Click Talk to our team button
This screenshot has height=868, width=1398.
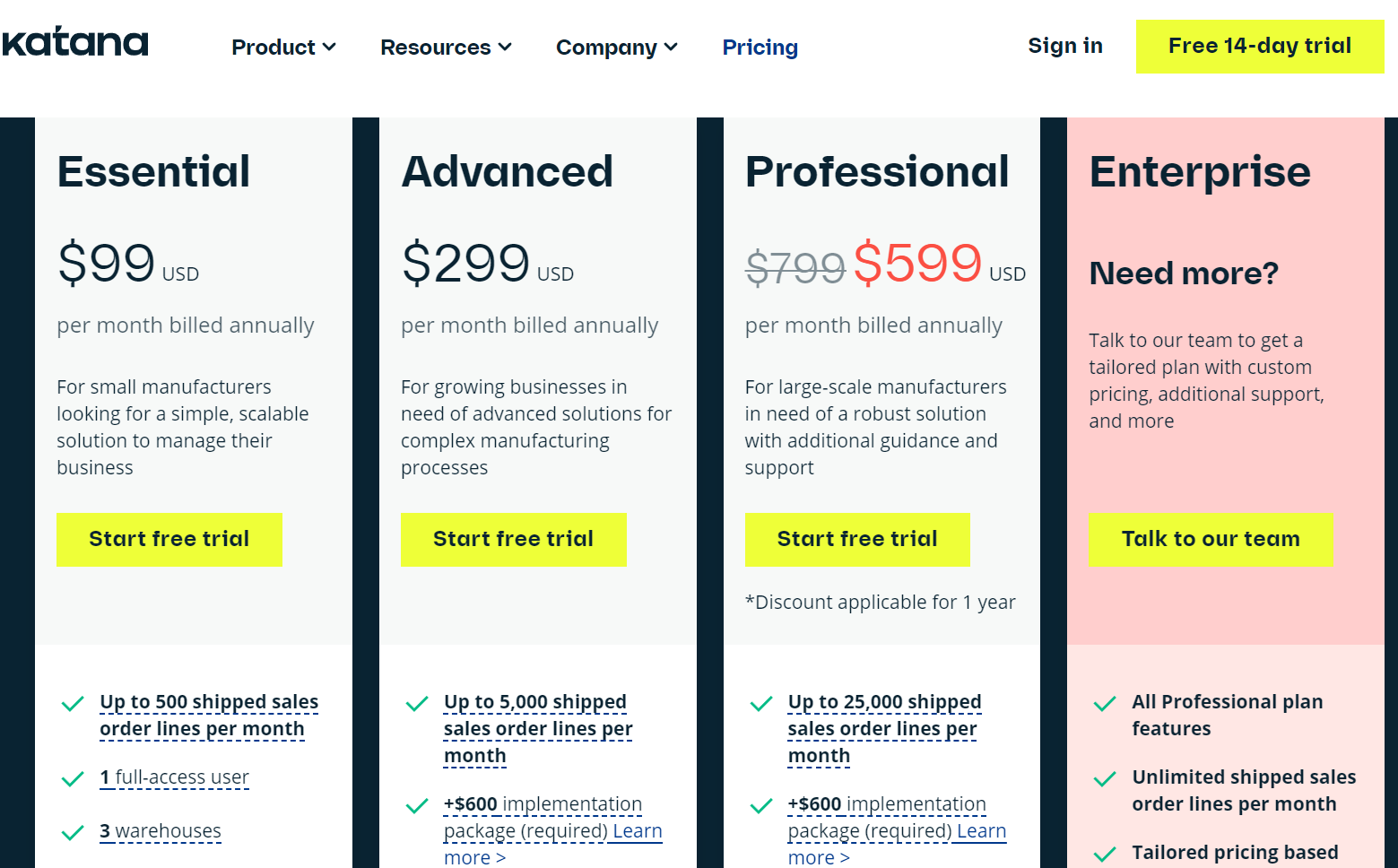point(1210,539)
